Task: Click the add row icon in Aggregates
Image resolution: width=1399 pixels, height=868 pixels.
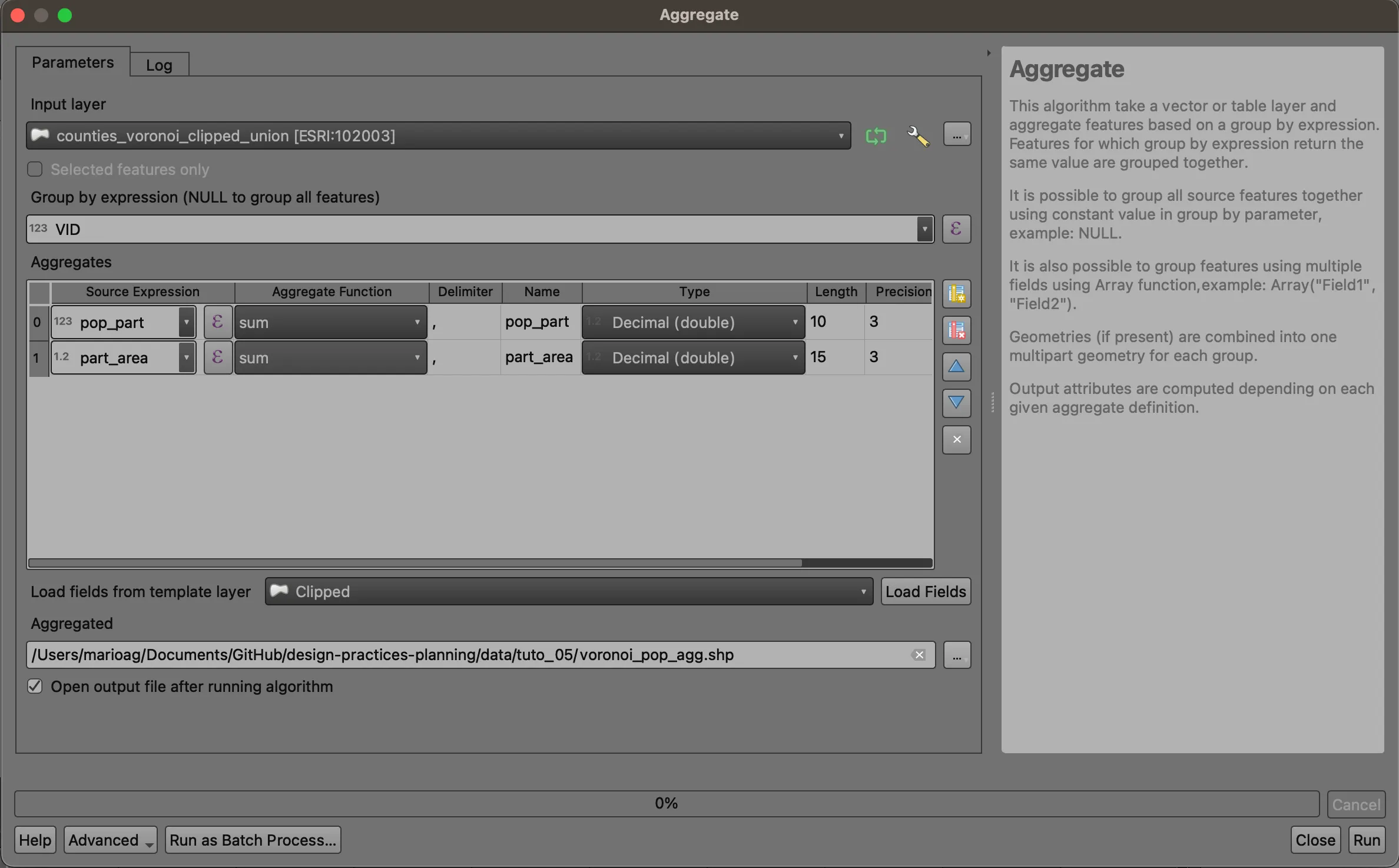Action: tap(957, 293)
